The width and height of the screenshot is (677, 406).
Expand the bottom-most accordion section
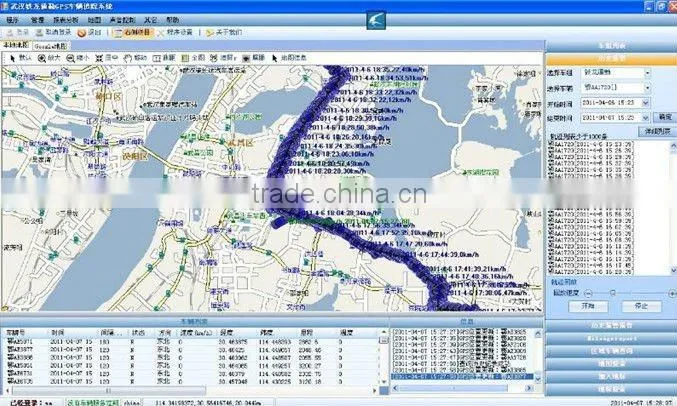click(x=611, y=389)
